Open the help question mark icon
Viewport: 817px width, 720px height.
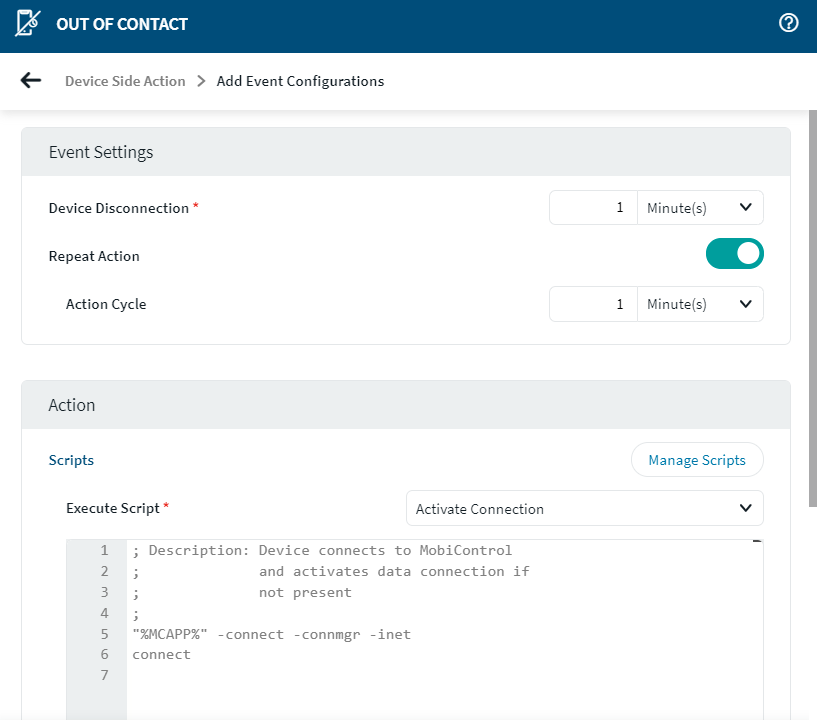(x=788, y=23)
